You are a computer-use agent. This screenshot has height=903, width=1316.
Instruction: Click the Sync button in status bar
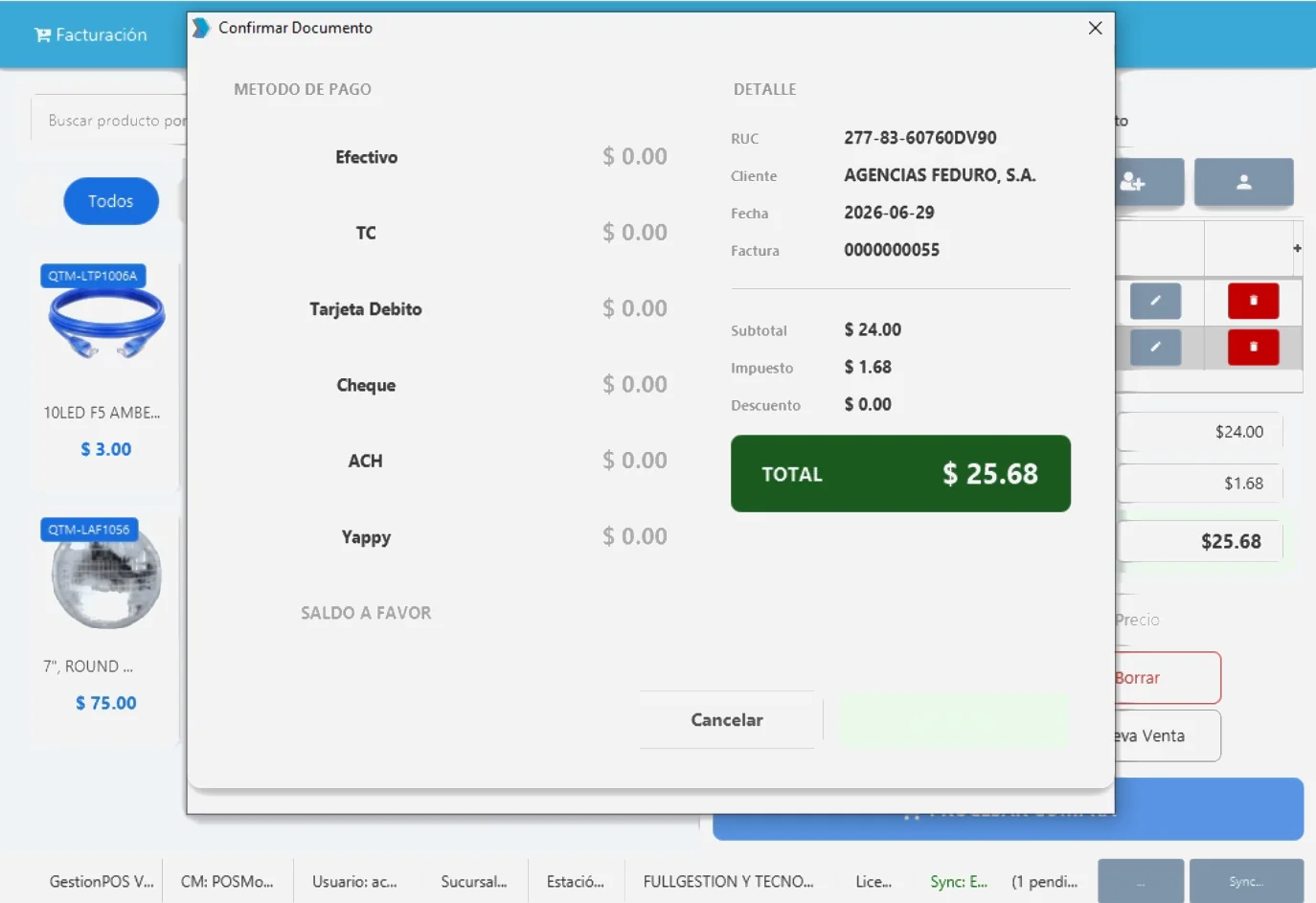click(x=1246, y=881)
